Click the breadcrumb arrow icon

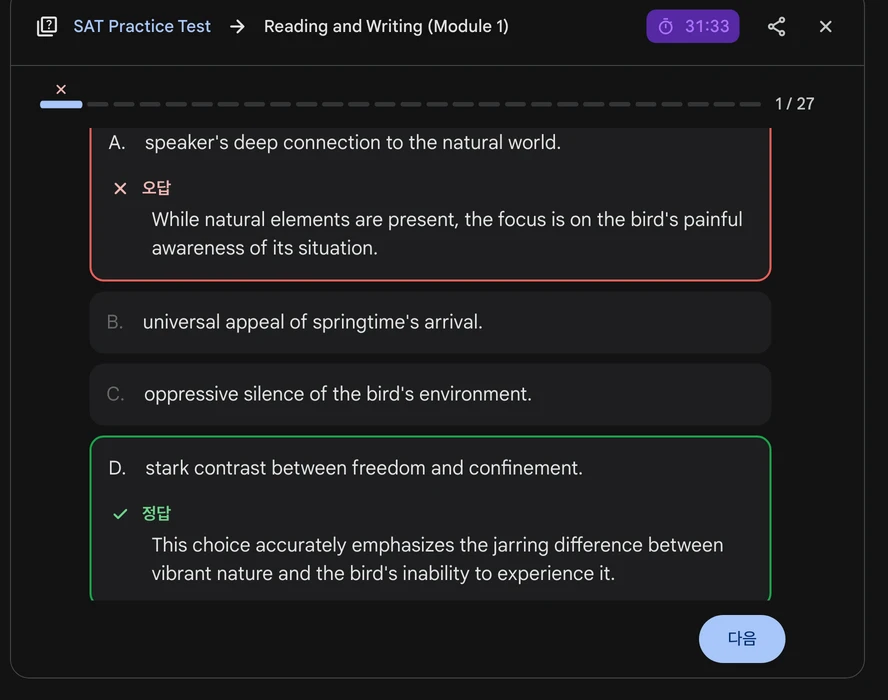[x=237, y=27]
